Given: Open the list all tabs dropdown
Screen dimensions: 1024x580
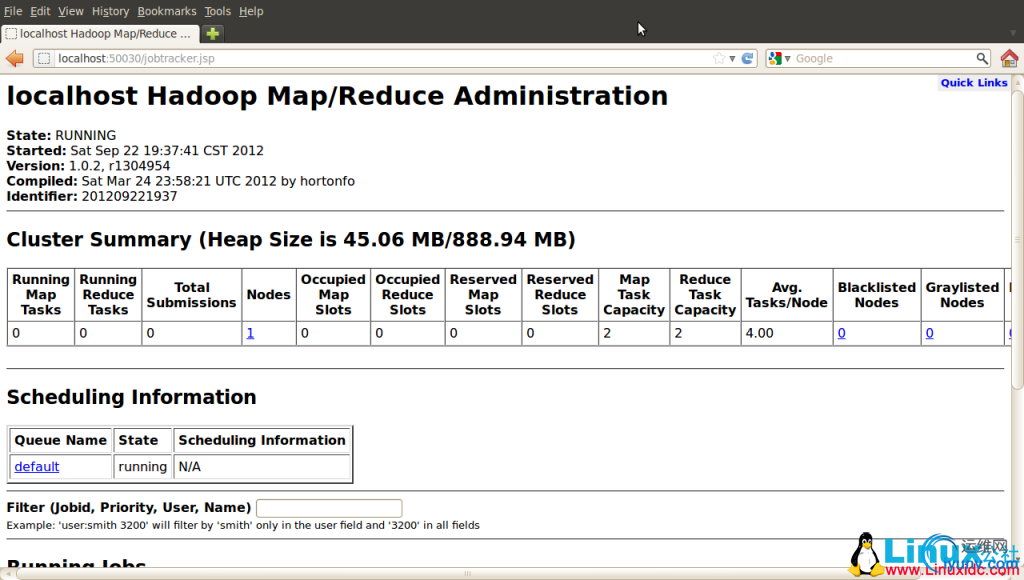Looking at the screenshot, I should (1013, 33).
